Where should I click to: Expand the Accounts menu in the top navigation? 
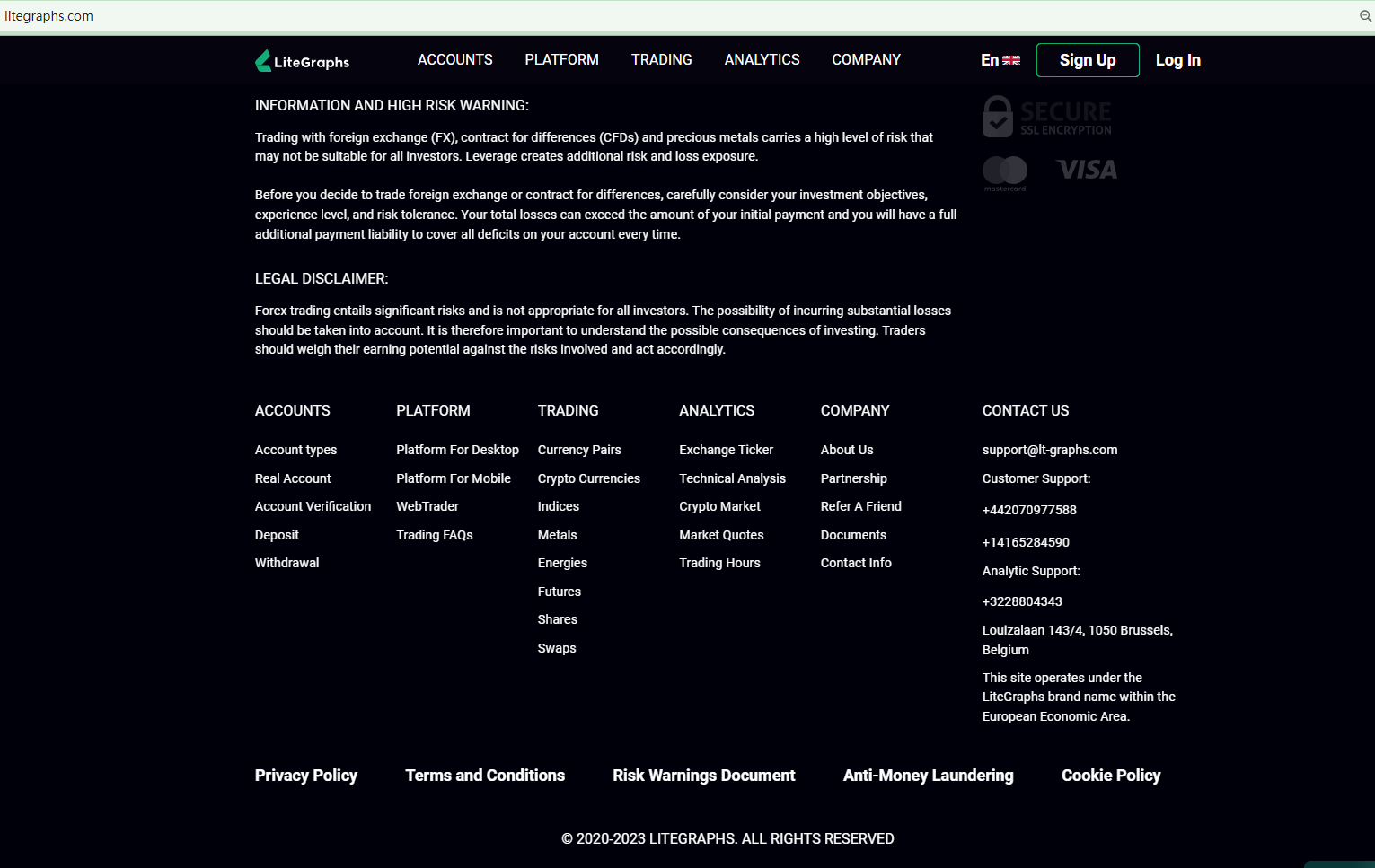click(454, 59)
